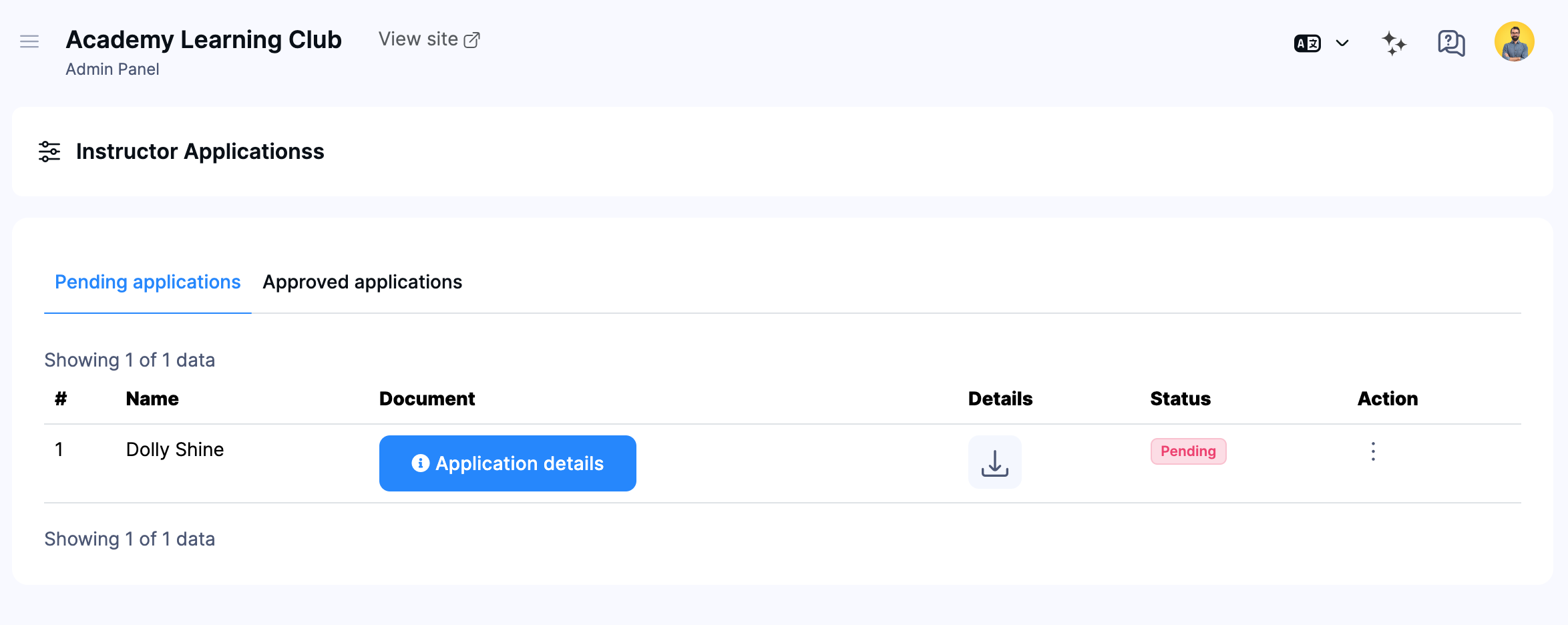
Task: Click the language translation icon
Action: (x=1306, y=42)
